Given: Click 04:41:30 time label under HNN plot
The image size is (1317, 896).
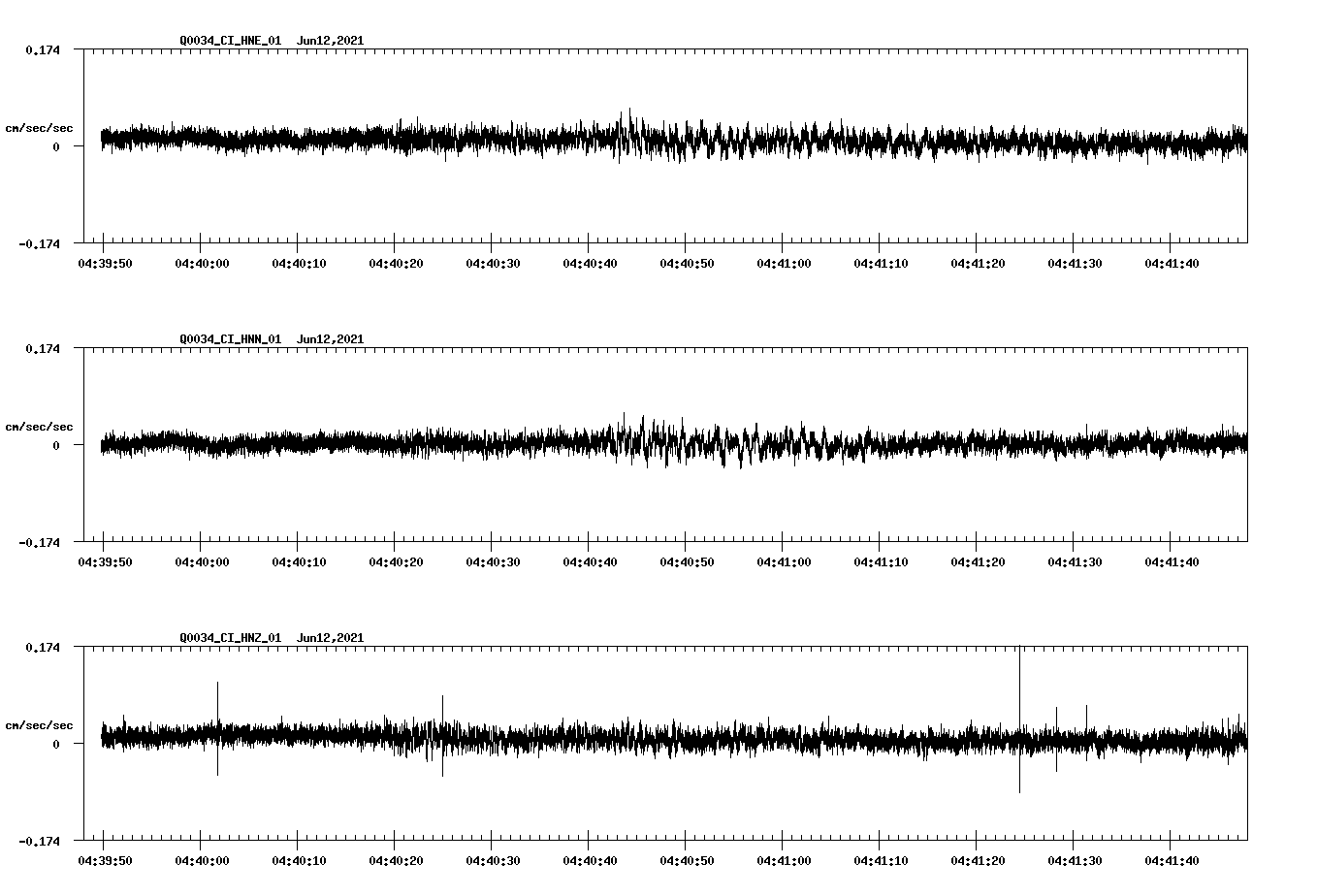Looking at the screenshot, I should (1075, 562).
